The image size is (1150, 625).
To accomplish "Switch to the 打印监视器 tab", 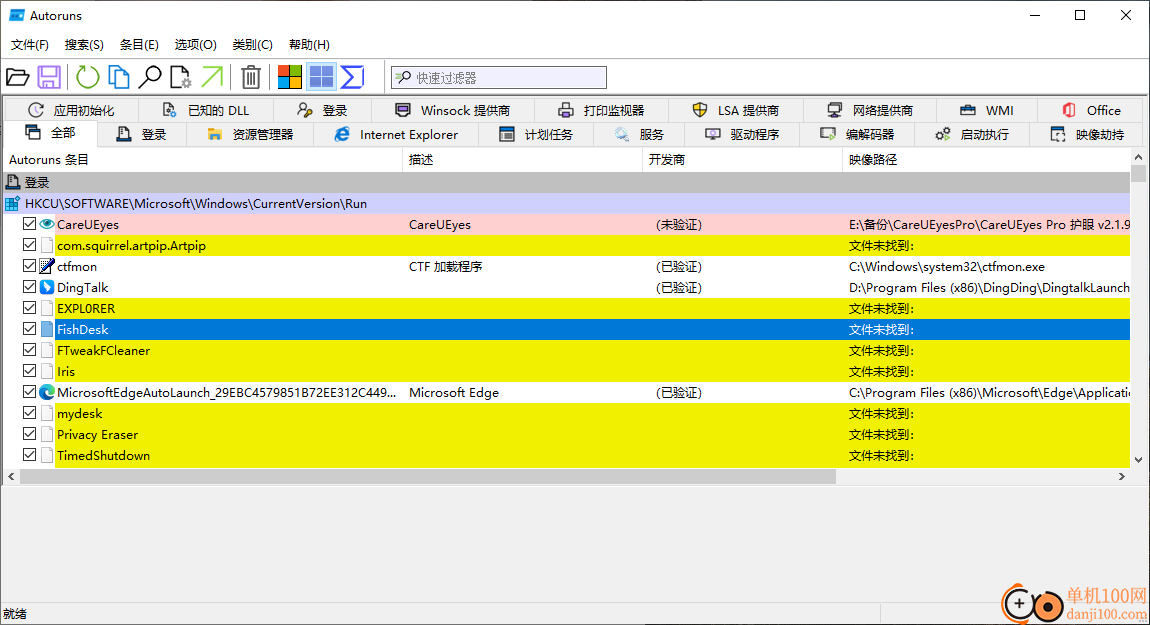I will point(601,110).
